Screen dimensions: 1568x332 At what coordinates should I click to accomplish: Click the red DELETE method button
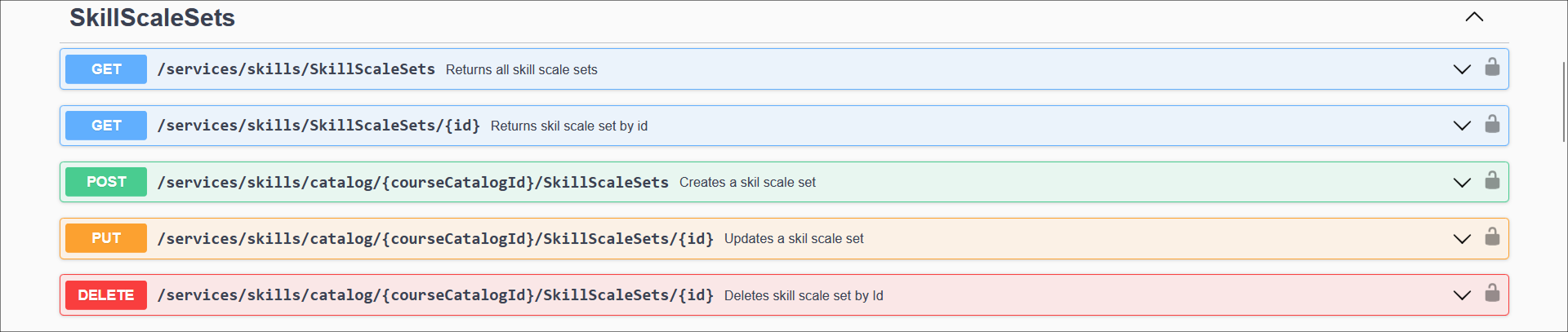coord(106,295)
